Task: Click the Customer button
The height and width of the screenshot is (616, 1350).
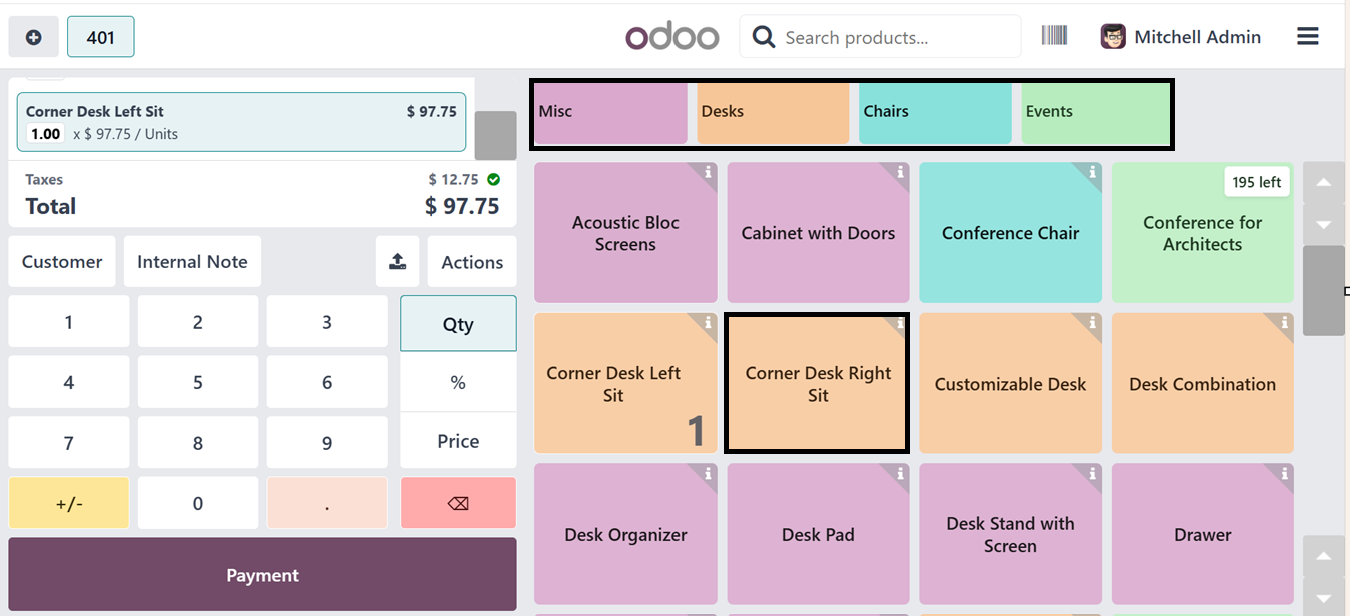Action: coord(62,262)
